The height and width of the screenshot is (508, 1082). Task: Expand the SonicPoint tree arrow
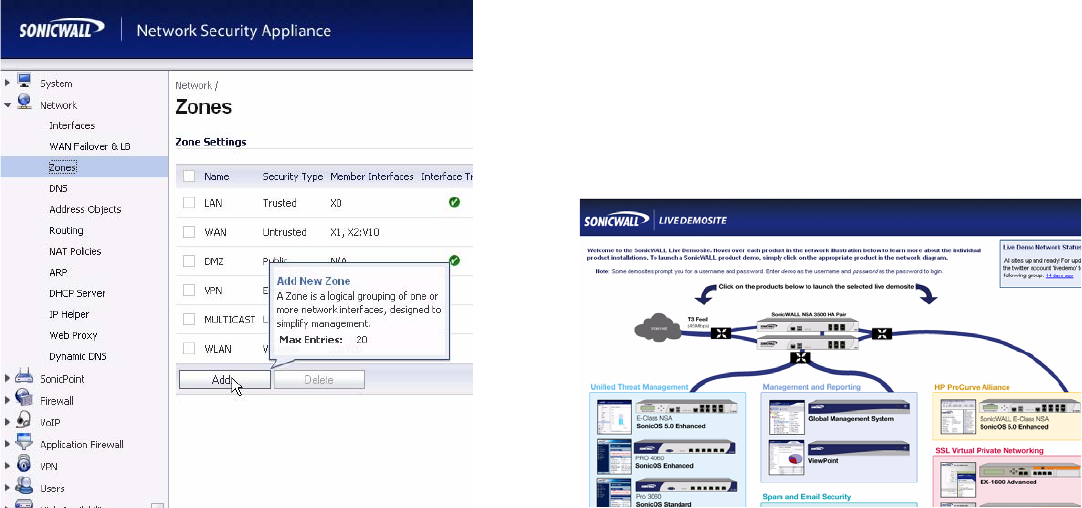click(8, 378)
